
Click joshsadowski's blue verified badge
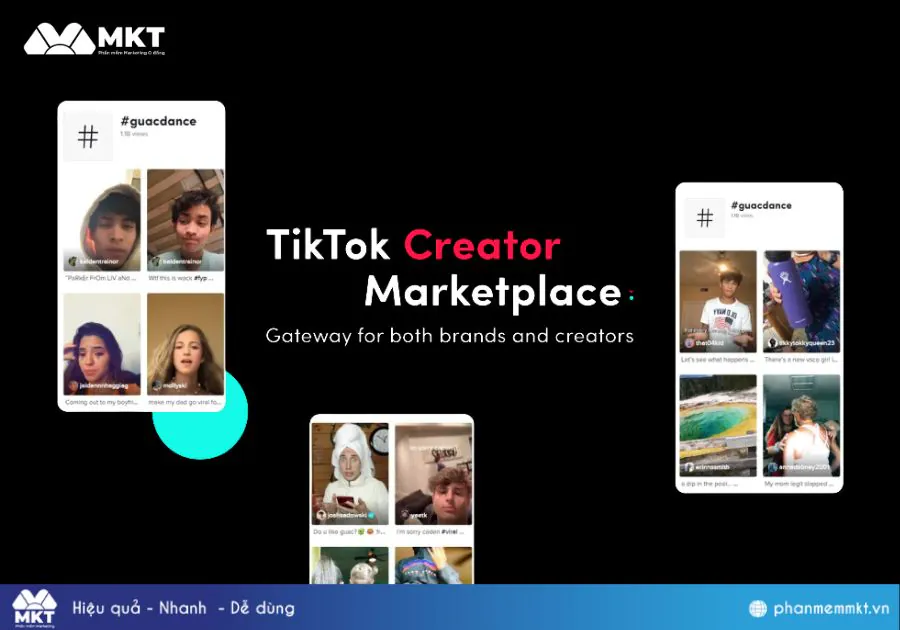click(x=370, y=514)
